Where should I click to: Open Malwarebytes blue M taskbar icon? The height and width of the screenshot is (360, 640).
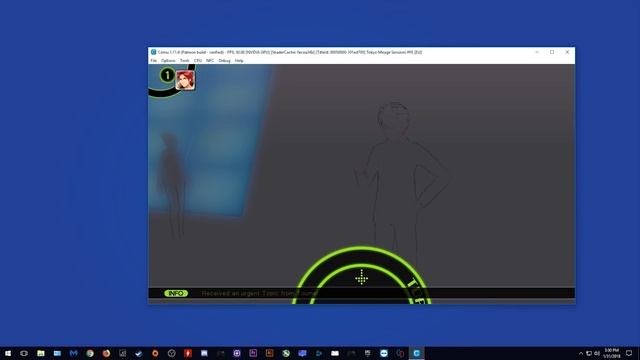click(73, 353)
